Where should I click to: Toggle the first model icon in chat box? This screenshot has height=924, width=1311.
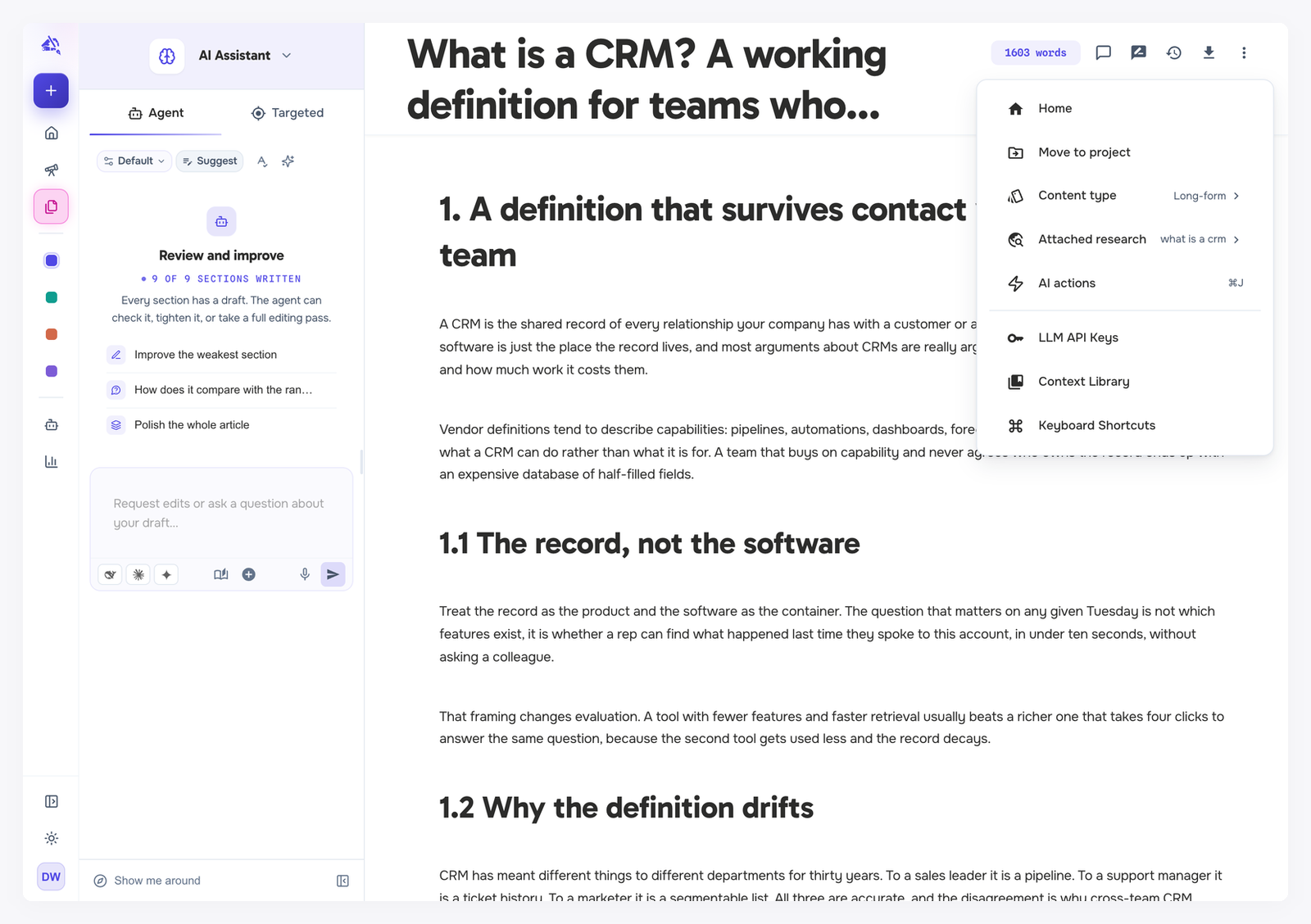110,574
